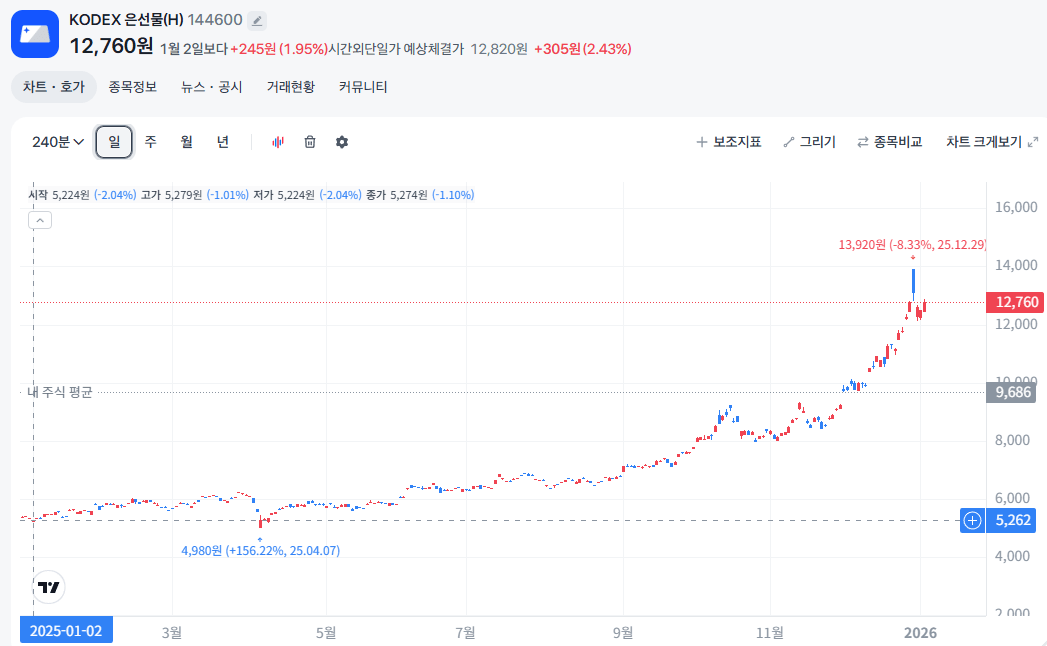Click the 보조지표 add indicator button
1047x646 pixels.
[x=729, y=142]
